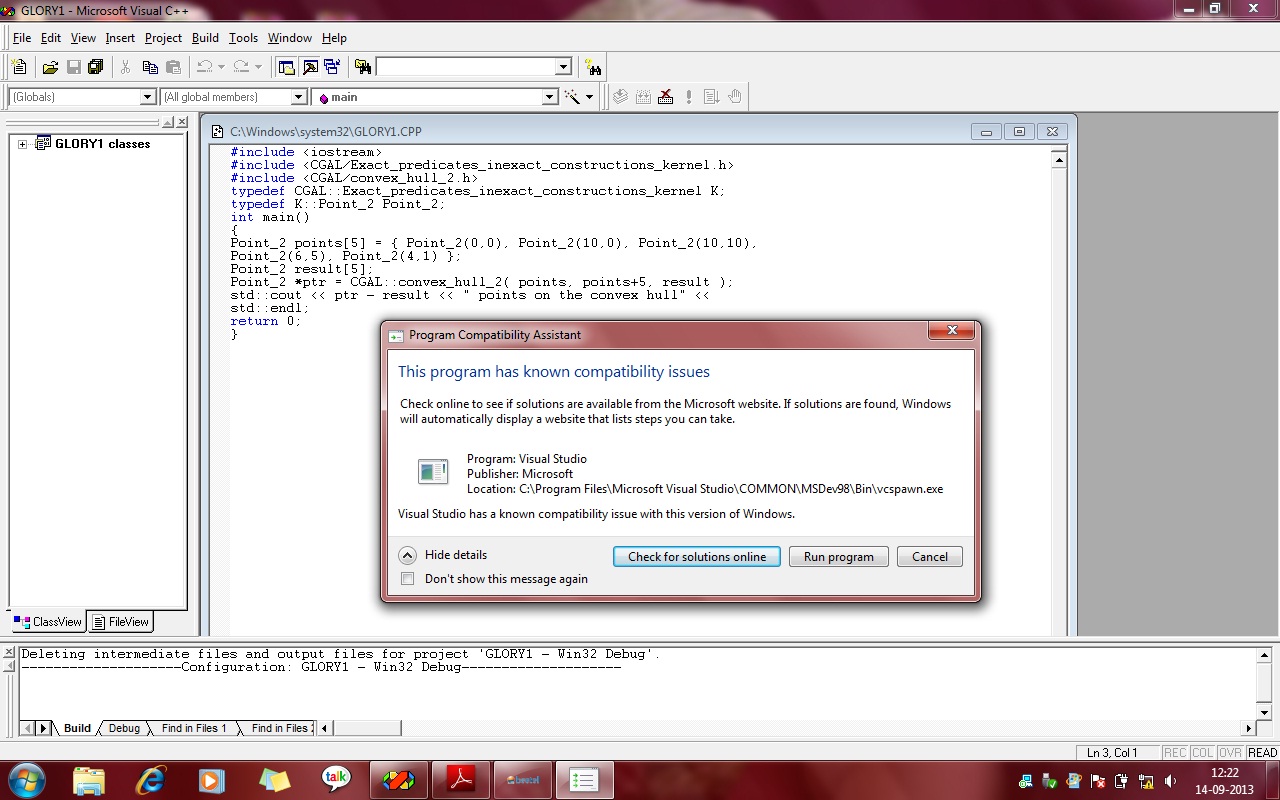Click the Run program button
This screenshot has width=1280, height=800.
pos(839,557)
